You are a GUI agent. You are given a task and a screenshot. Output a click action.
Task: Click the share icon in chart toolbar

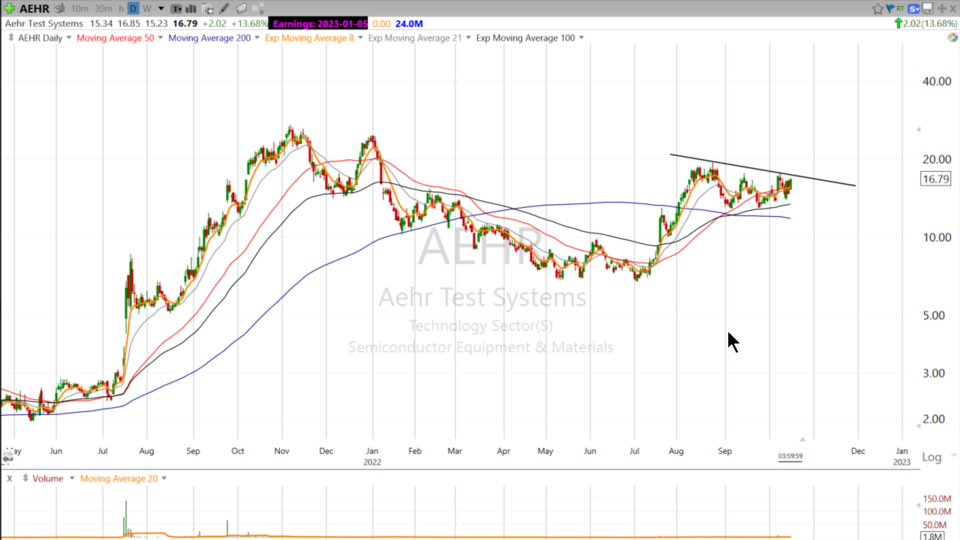(x=258, y=9)
